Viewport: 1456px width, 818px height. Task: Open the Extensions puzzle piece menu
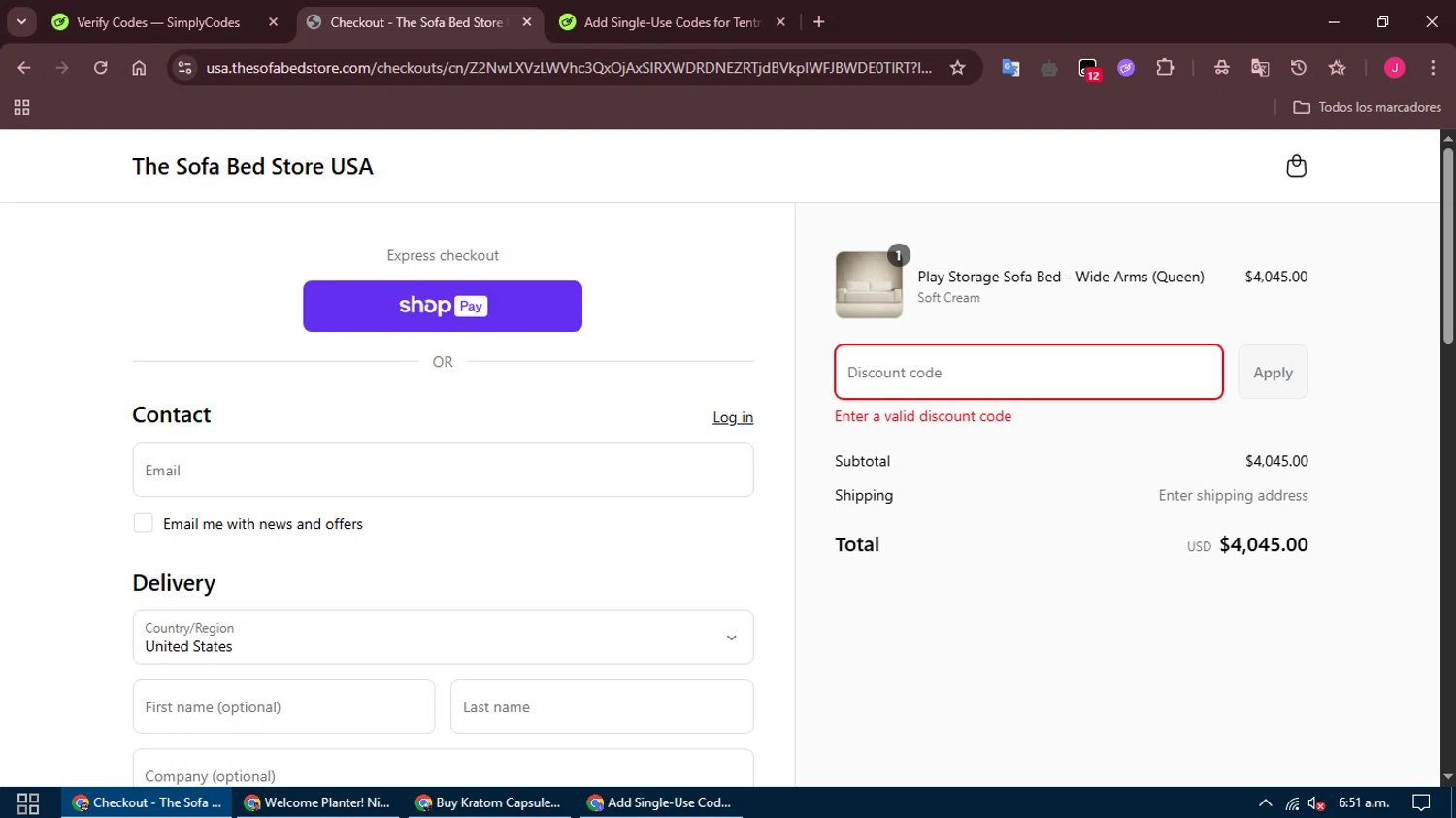coord(1165,67)
